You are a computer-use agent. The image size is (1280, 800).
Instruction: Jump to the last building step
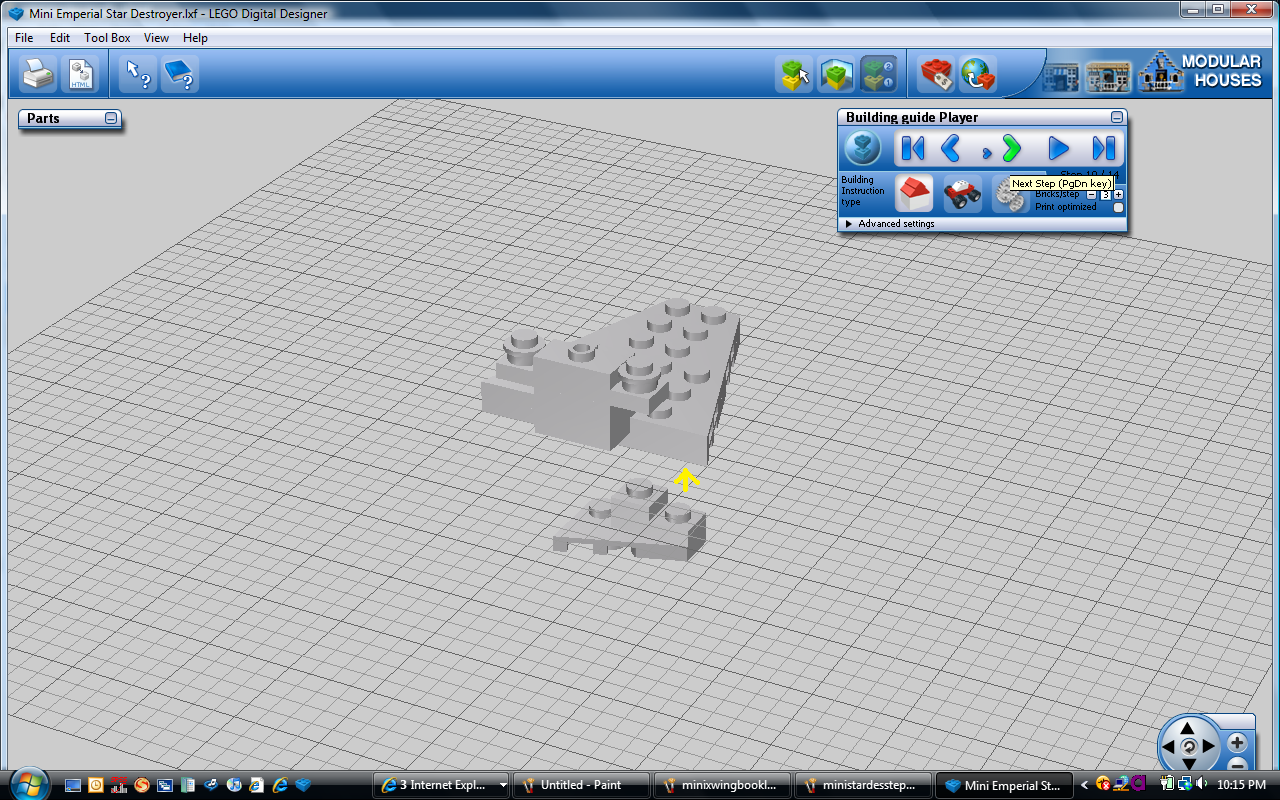click(x=1103, y=149)
